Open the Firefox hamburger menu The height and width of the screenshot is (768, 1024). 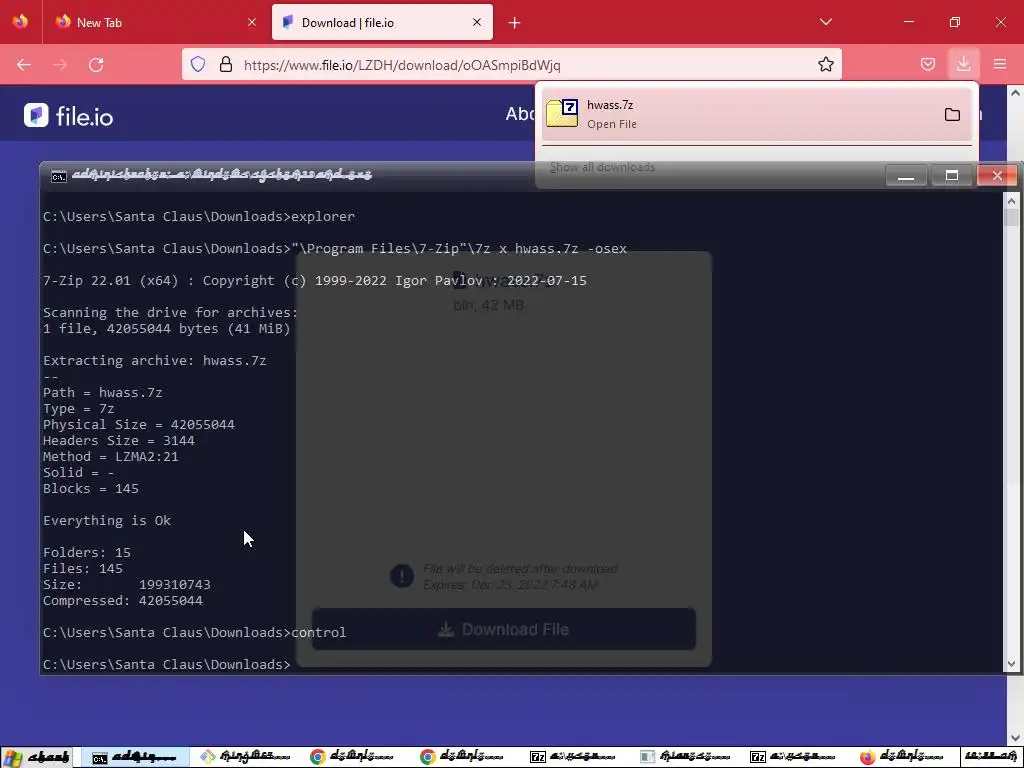click(1000, 64)
